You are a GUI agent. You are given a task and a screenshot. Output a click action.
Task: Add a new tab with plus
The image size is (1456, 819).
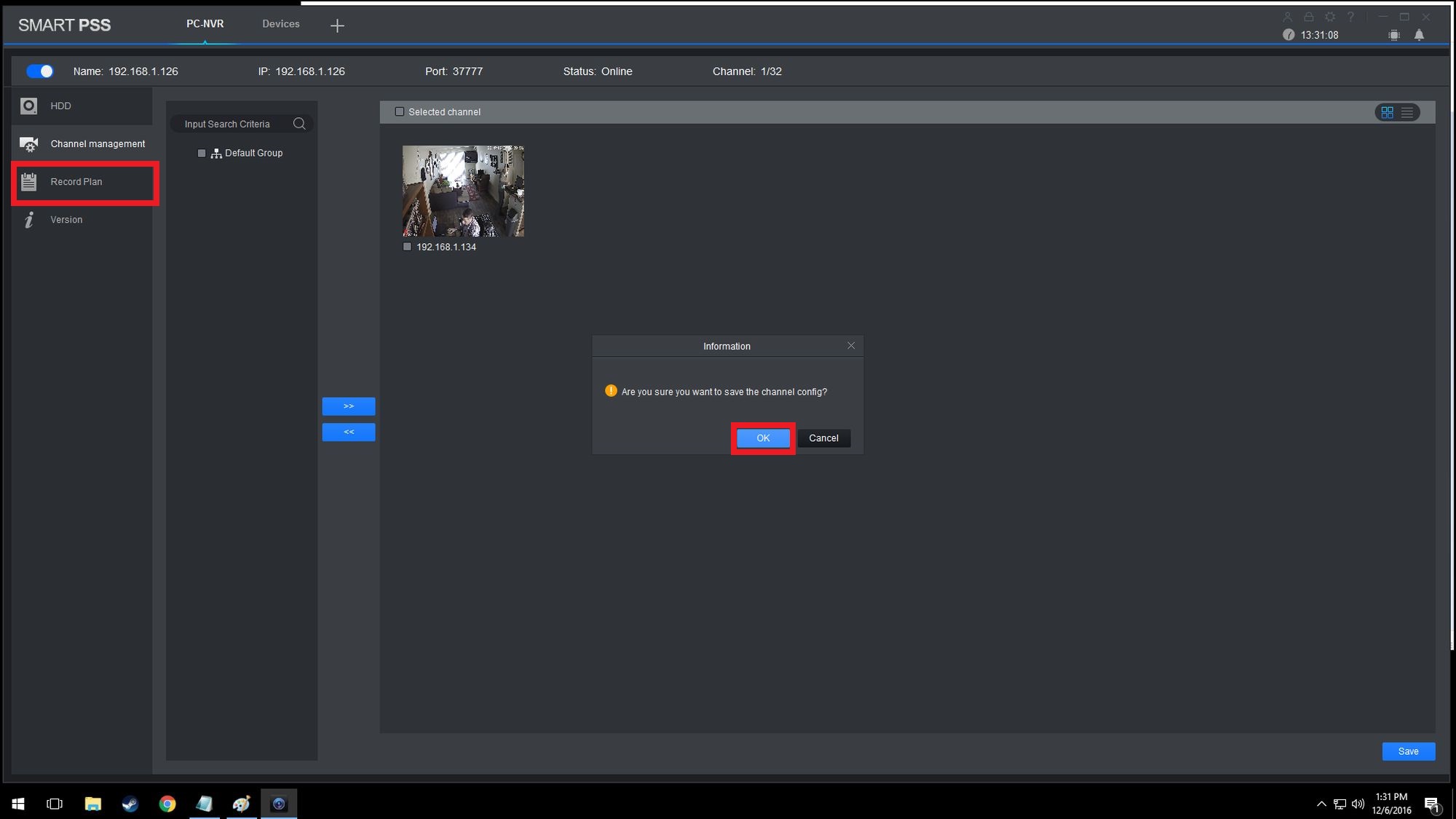pos(337,26)
